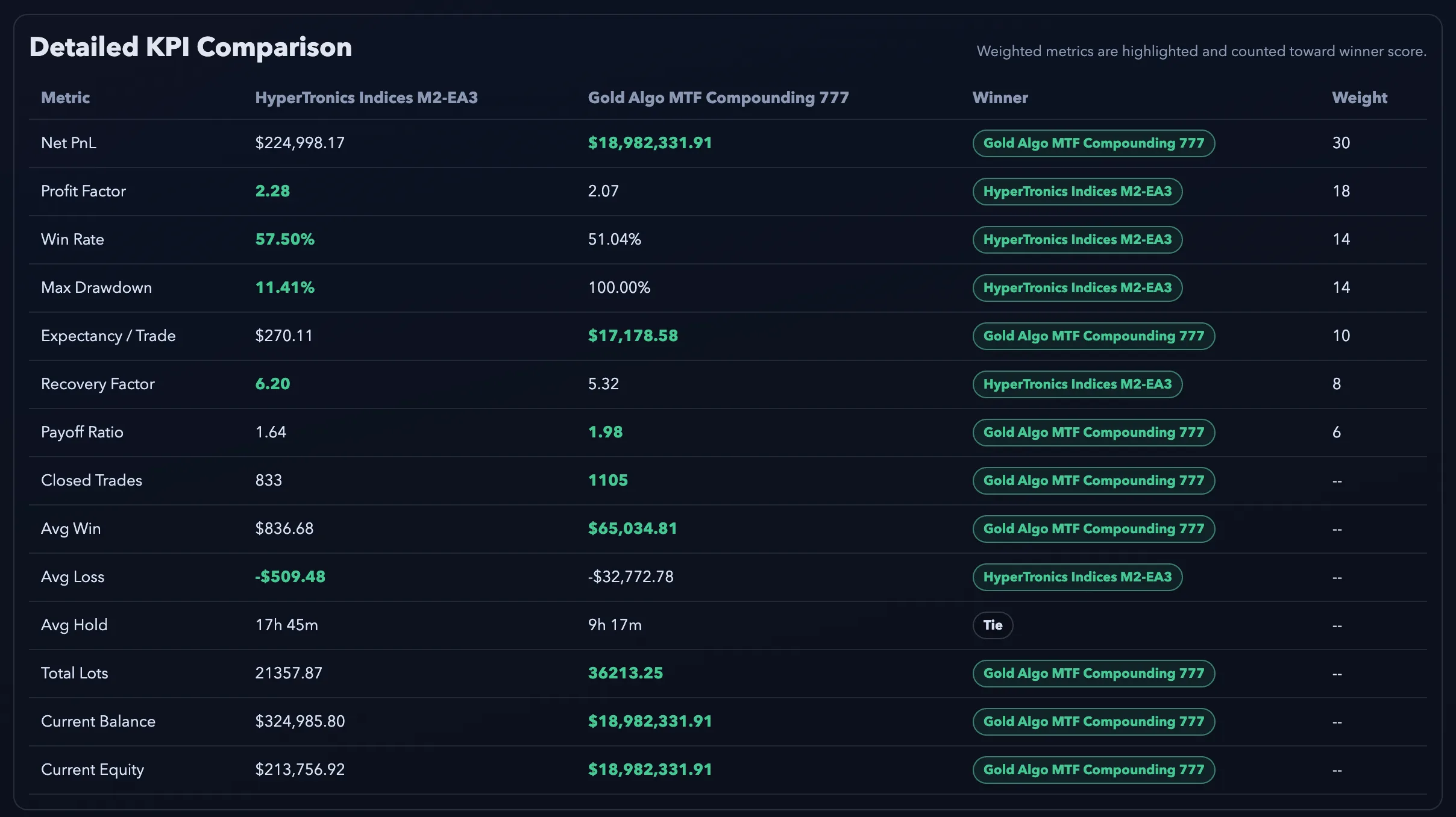
Task: Click the Avg Loss winner badge
Action: [1078, 577]
